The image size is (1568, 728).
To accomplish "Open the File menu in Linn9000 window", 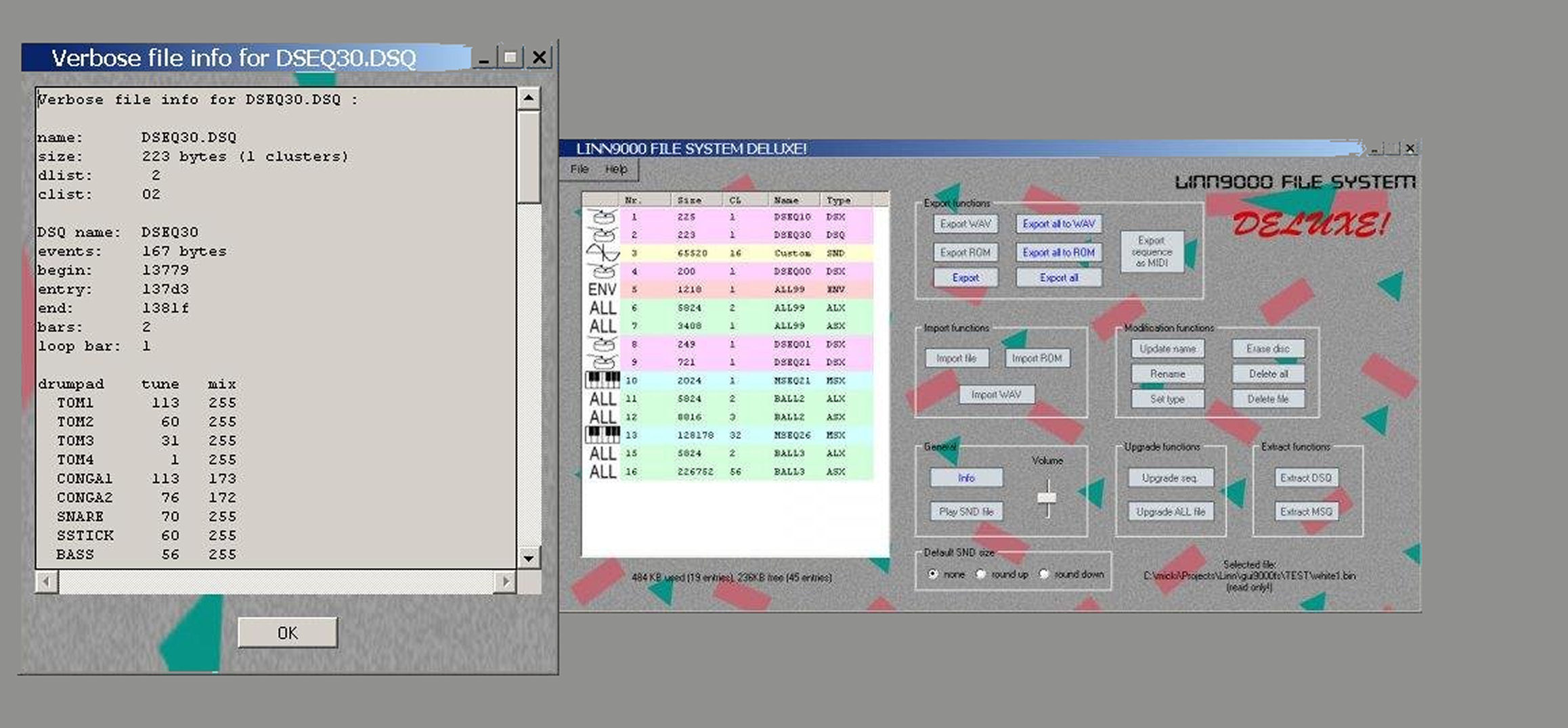I will tap(580, 169).
